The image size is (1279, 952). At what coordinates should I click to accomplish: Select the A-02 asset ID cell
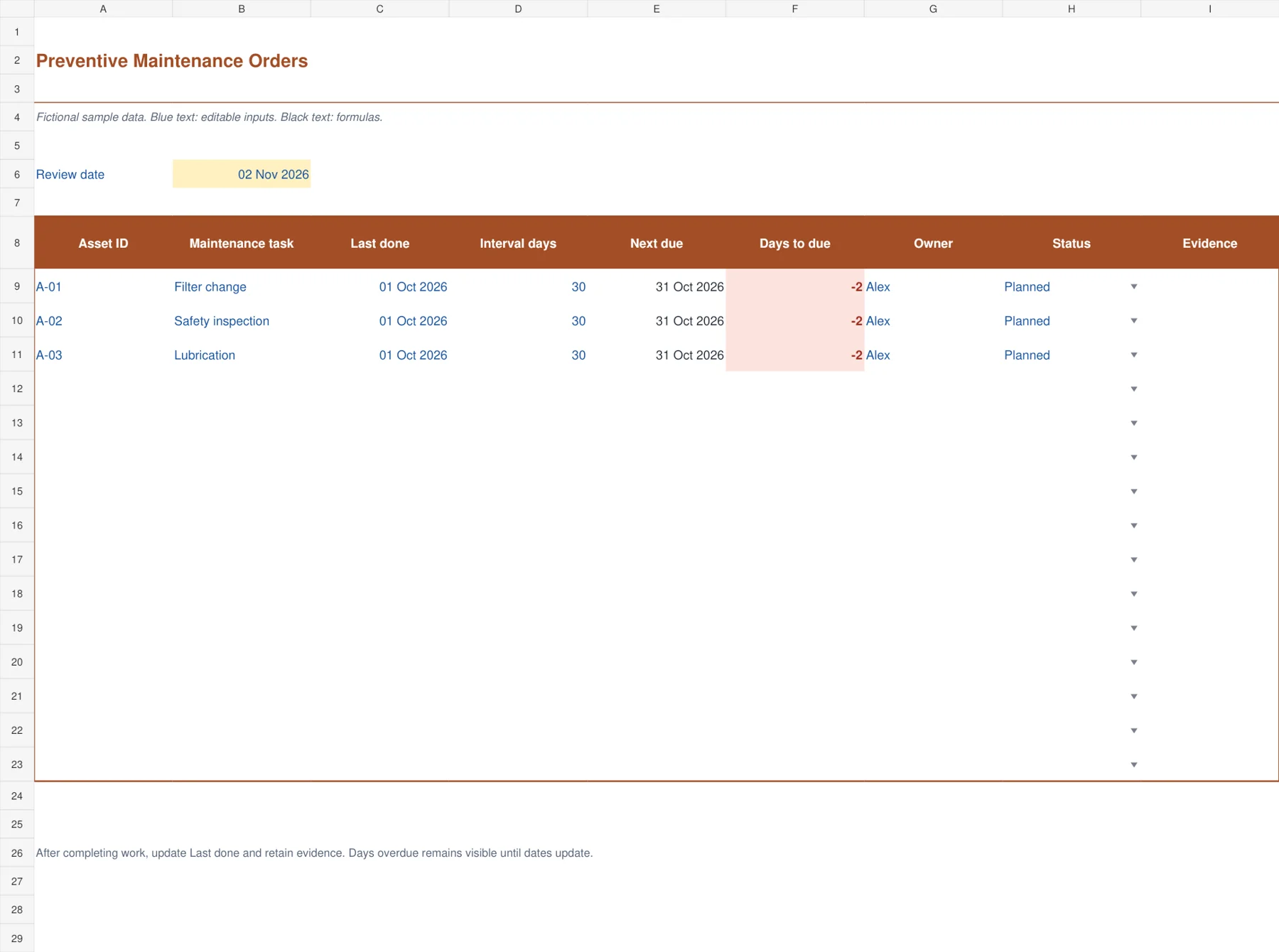pos(103,320)
